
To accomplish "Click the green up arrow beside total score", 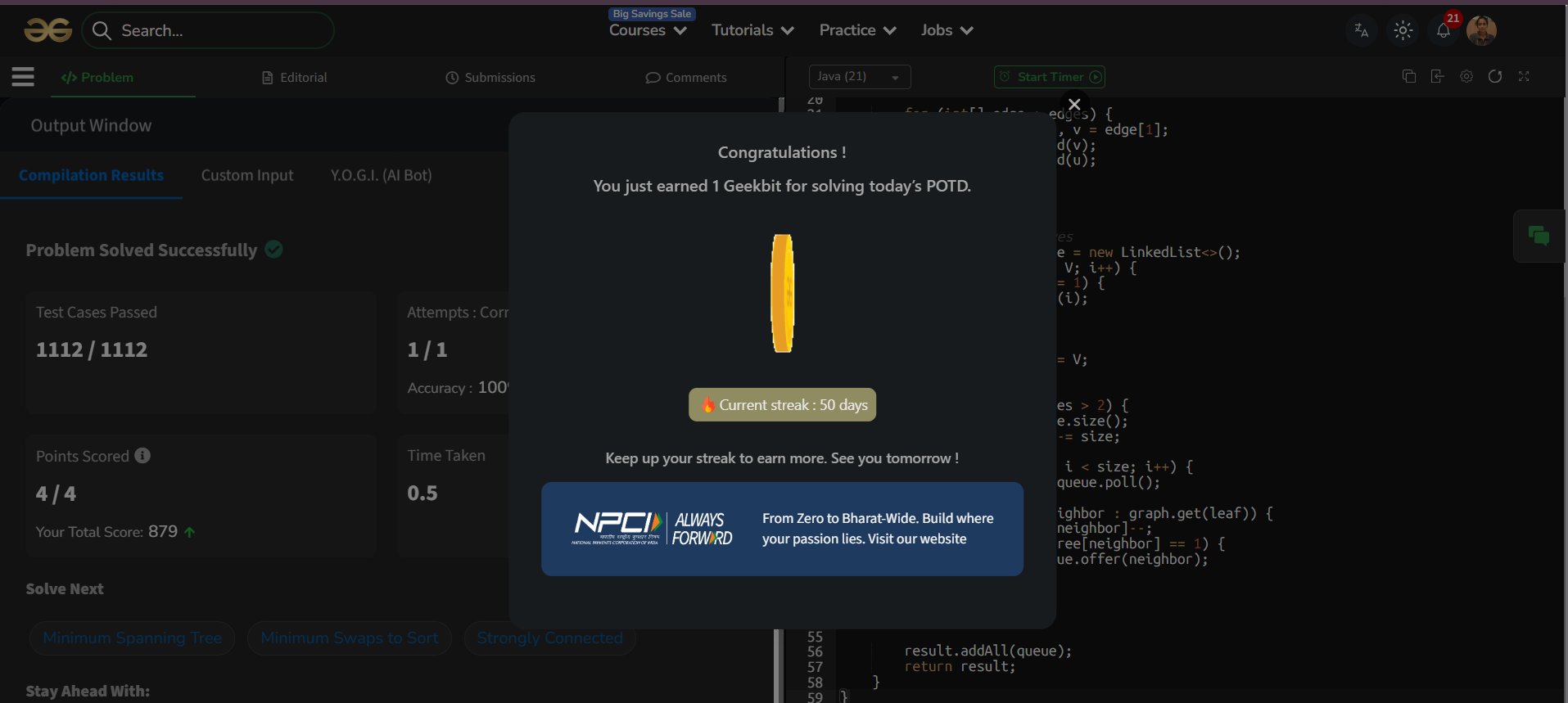I will click(x=190, y=532).
